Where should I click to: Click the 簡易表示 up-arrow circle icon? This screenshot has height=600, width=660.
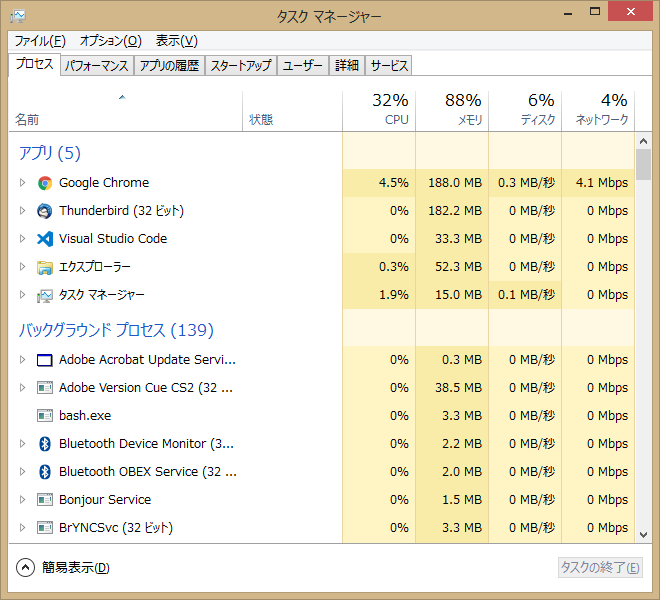pyautogui.click(x=25, y=568)
